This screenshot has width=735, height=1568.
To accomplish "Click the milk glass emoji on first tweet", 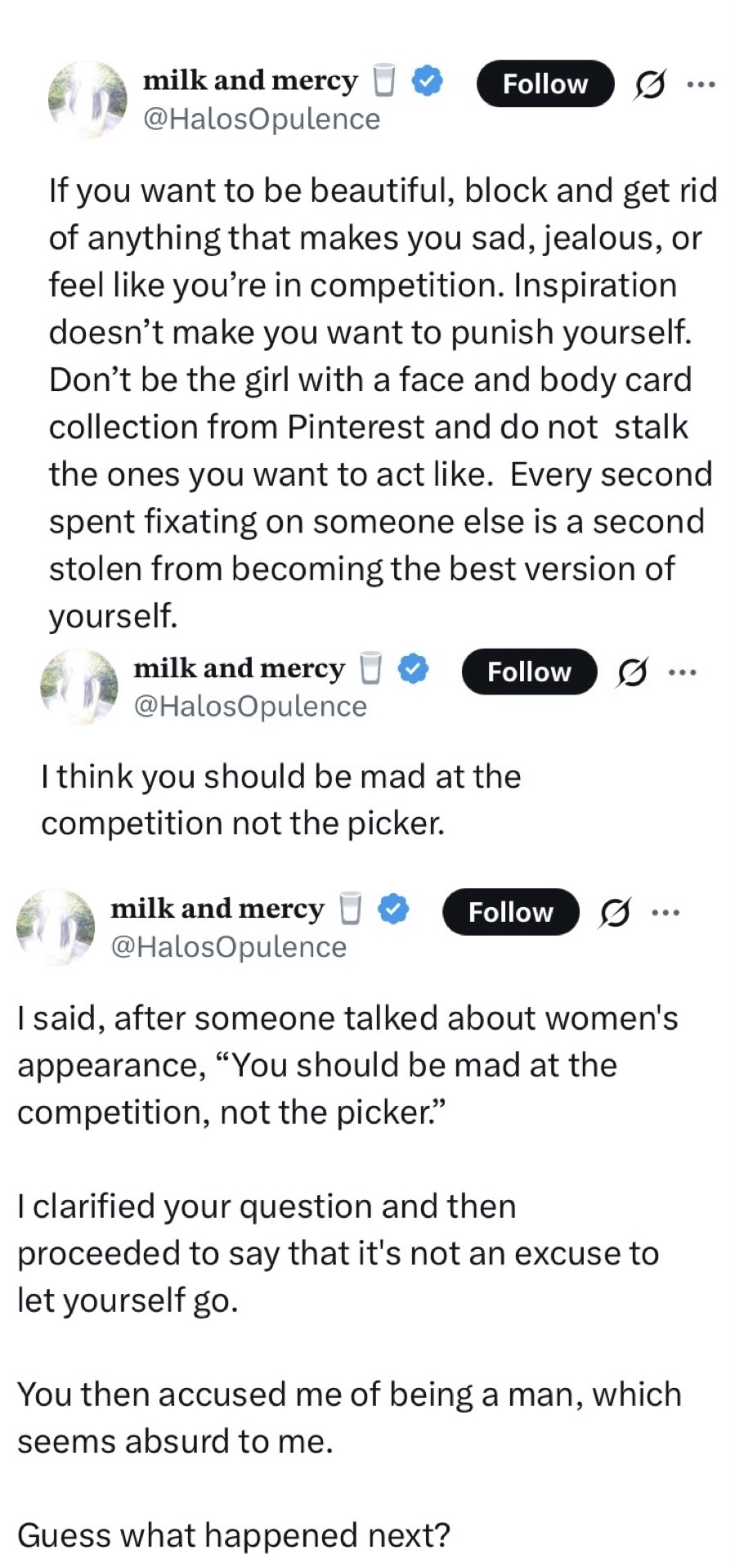I will click(x=384, y=81).
